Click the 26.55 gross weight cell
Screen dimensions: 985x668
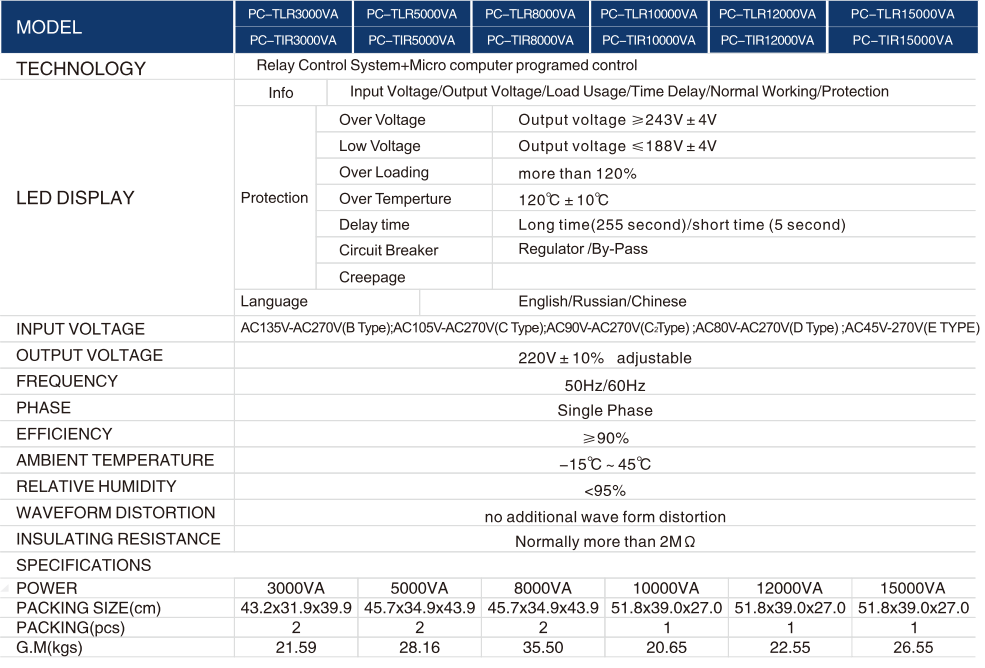tap(912, 648)
